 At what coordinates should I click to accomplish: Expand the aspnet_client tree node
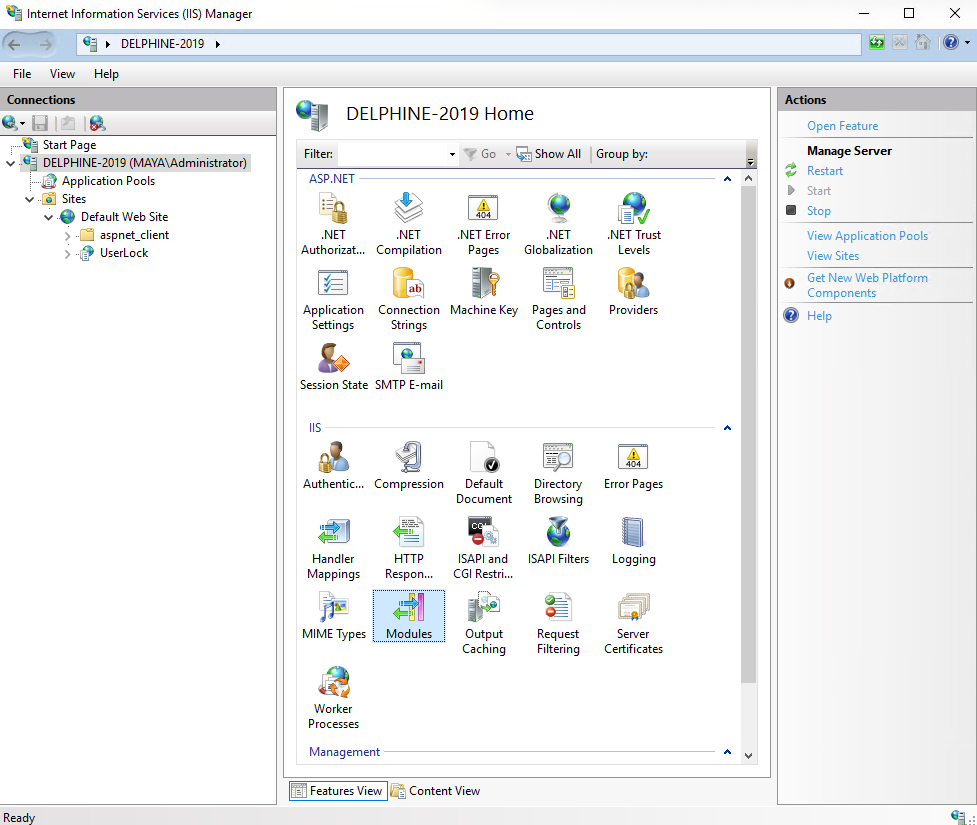pos(68,236)
